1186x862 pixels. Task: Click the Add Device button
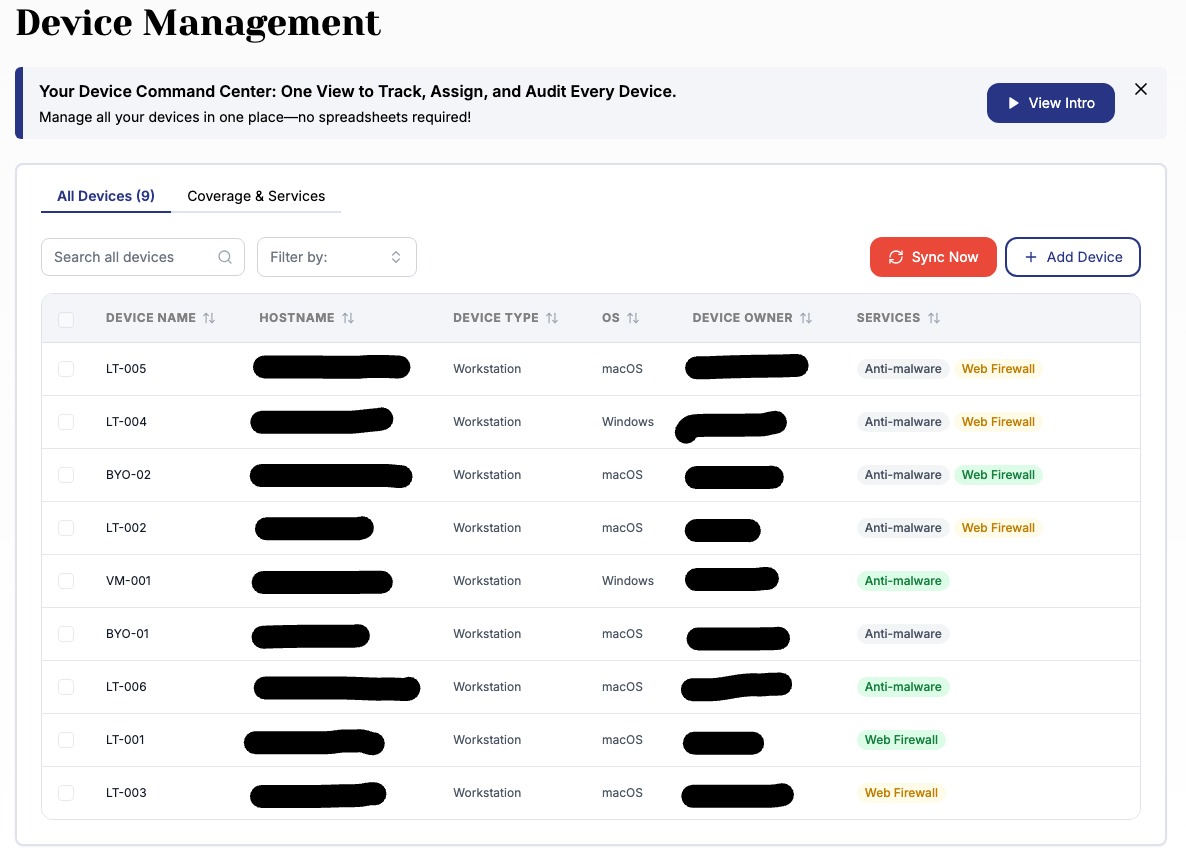(x=1072, y=257)
